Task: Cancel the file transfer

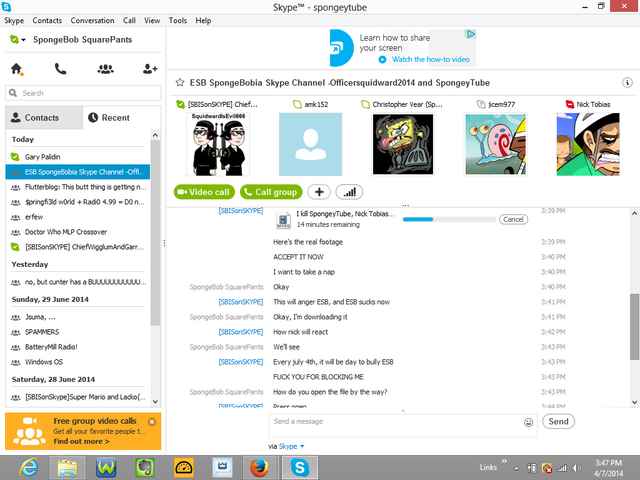Action: [513, 220]
